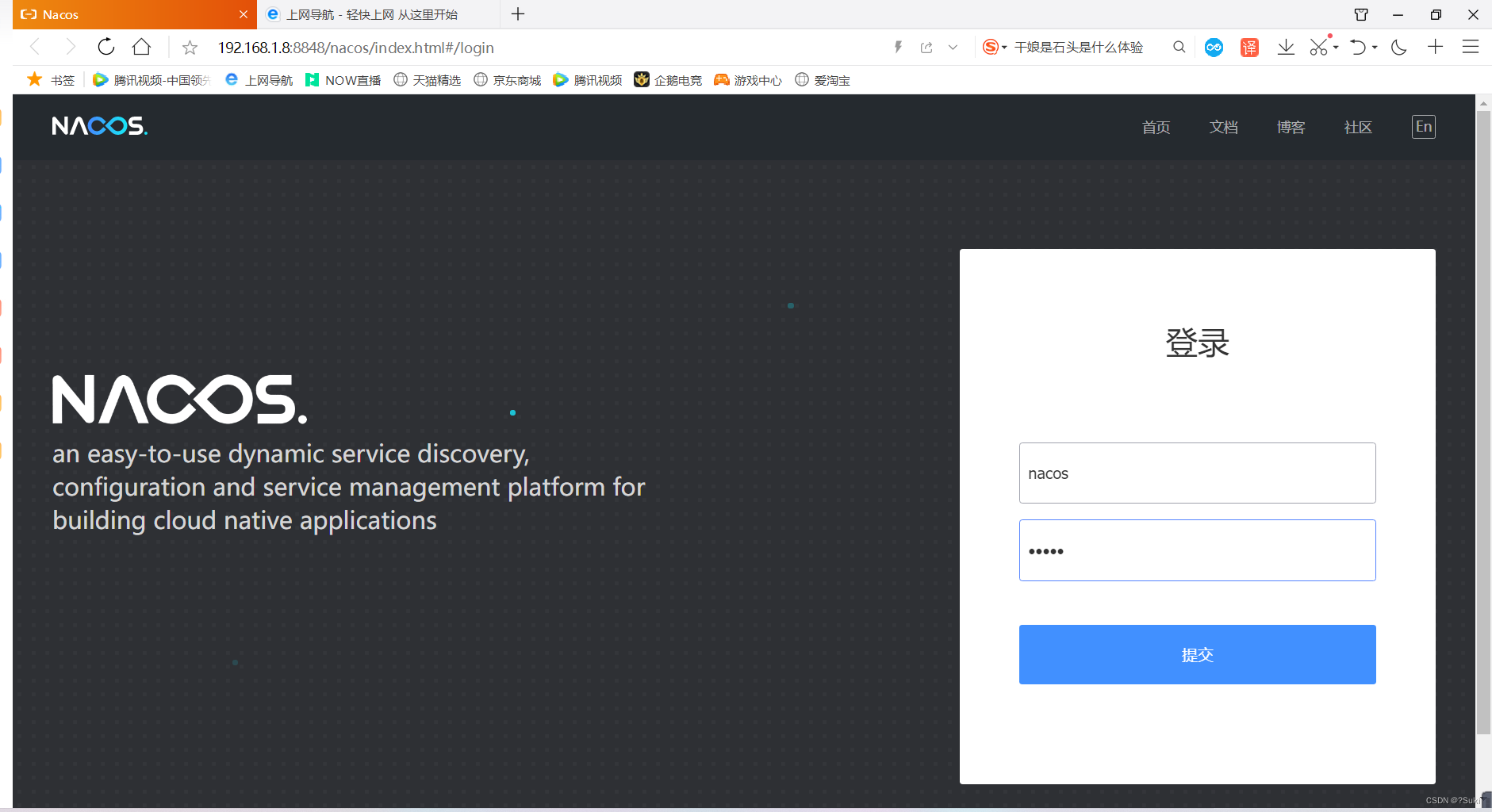
Task: Open the 企鹅电竞 bookmark
Action: (x=668, y=80)
